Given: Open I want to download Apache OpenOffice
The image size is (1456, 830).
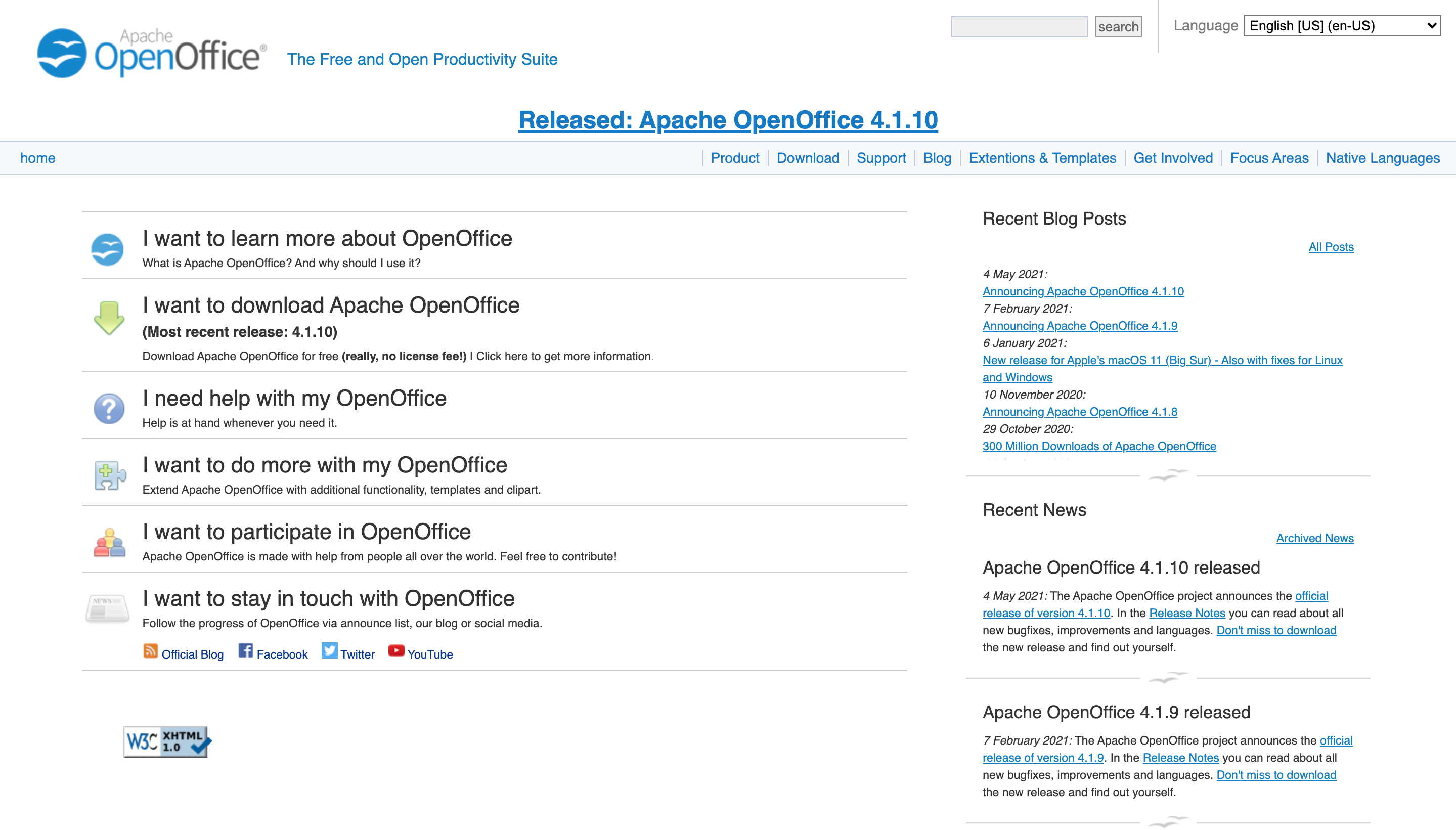Looking at the screenshot, I should [331, 305].
